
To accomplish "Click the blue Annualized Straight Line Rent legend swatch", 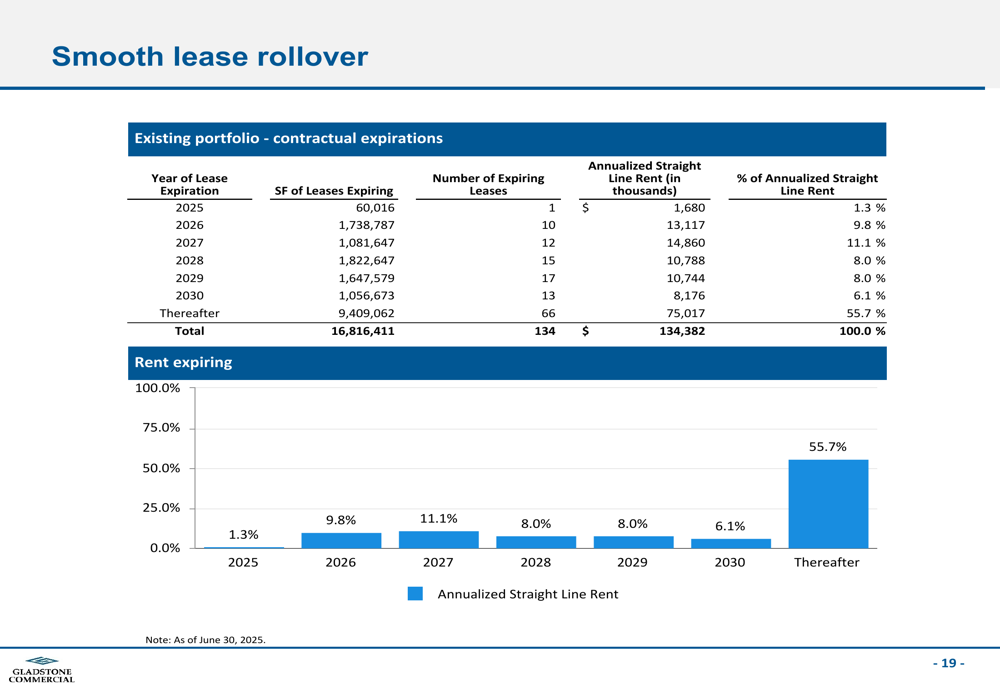I will 415,594.
